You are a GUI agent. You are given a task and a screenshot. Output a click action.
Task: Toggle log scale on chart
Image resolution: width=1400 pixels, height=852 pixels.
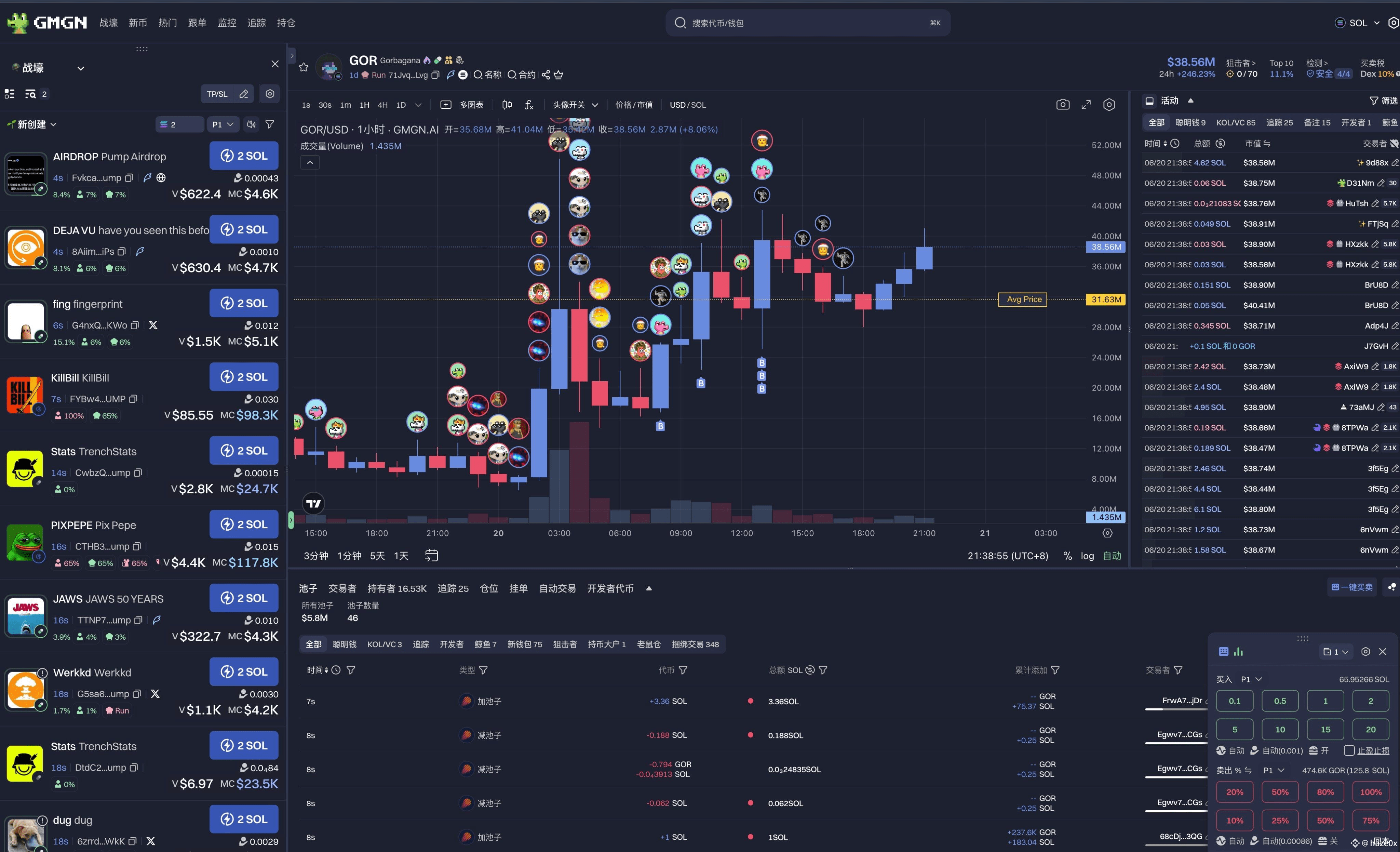1087,556
